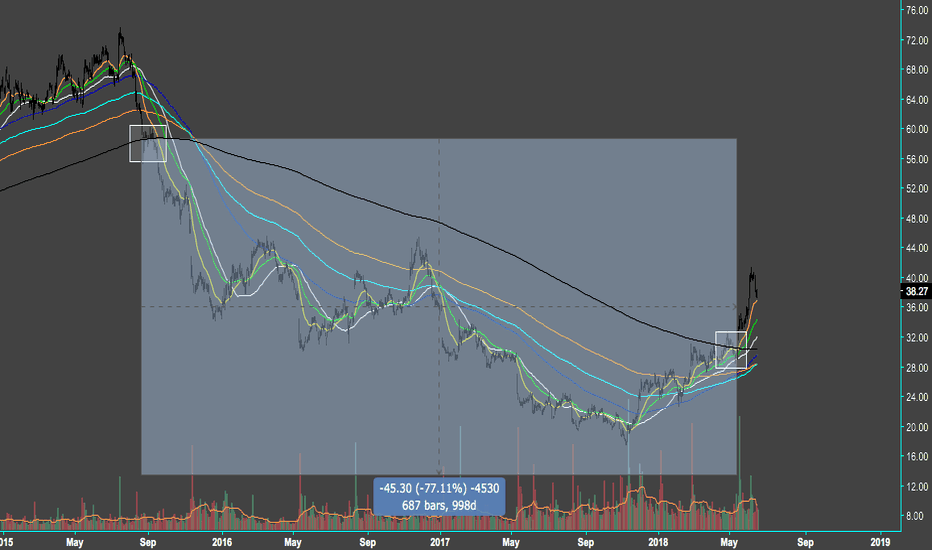Select the 72.00 price axis label
932x550 pixels.
pyautogui.click(x=917, y=40)
